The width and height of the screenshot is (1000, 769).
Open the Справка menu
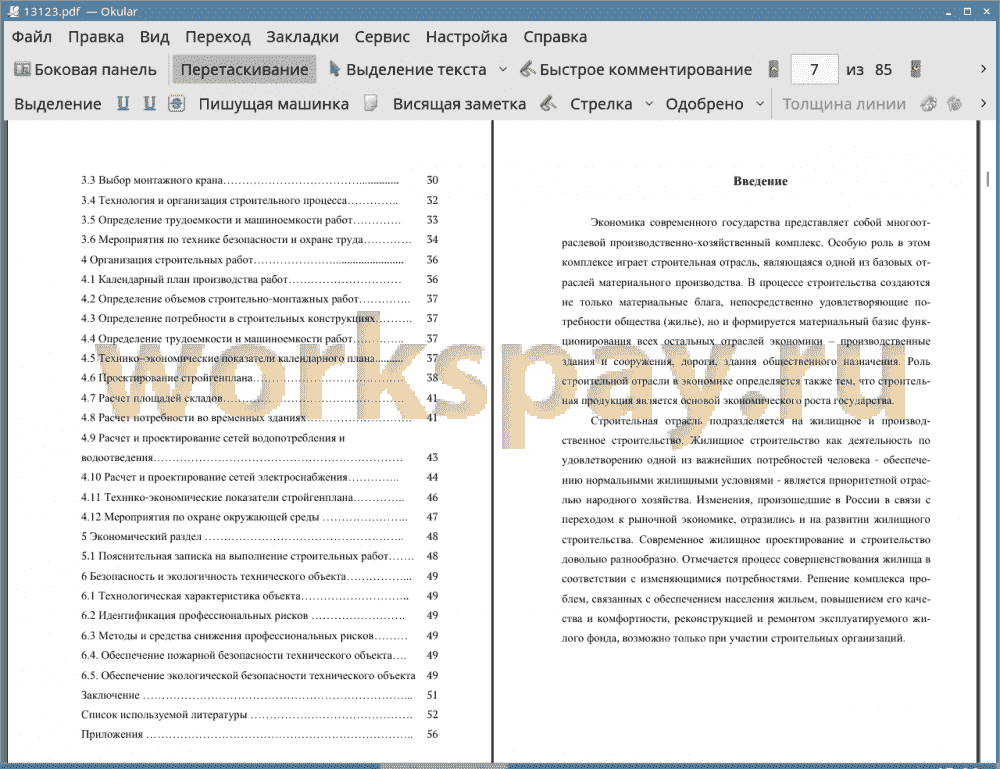click(555, 37)
